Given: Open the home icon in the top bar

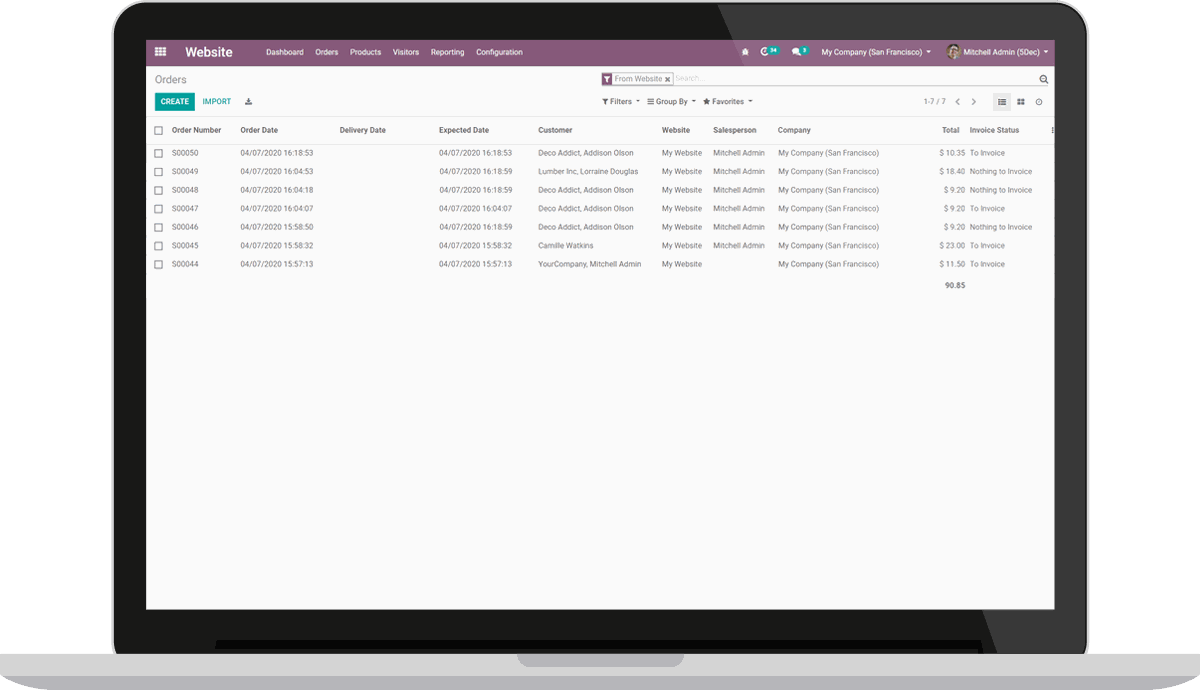Looking at the screenshot, I should pos(745,51).
